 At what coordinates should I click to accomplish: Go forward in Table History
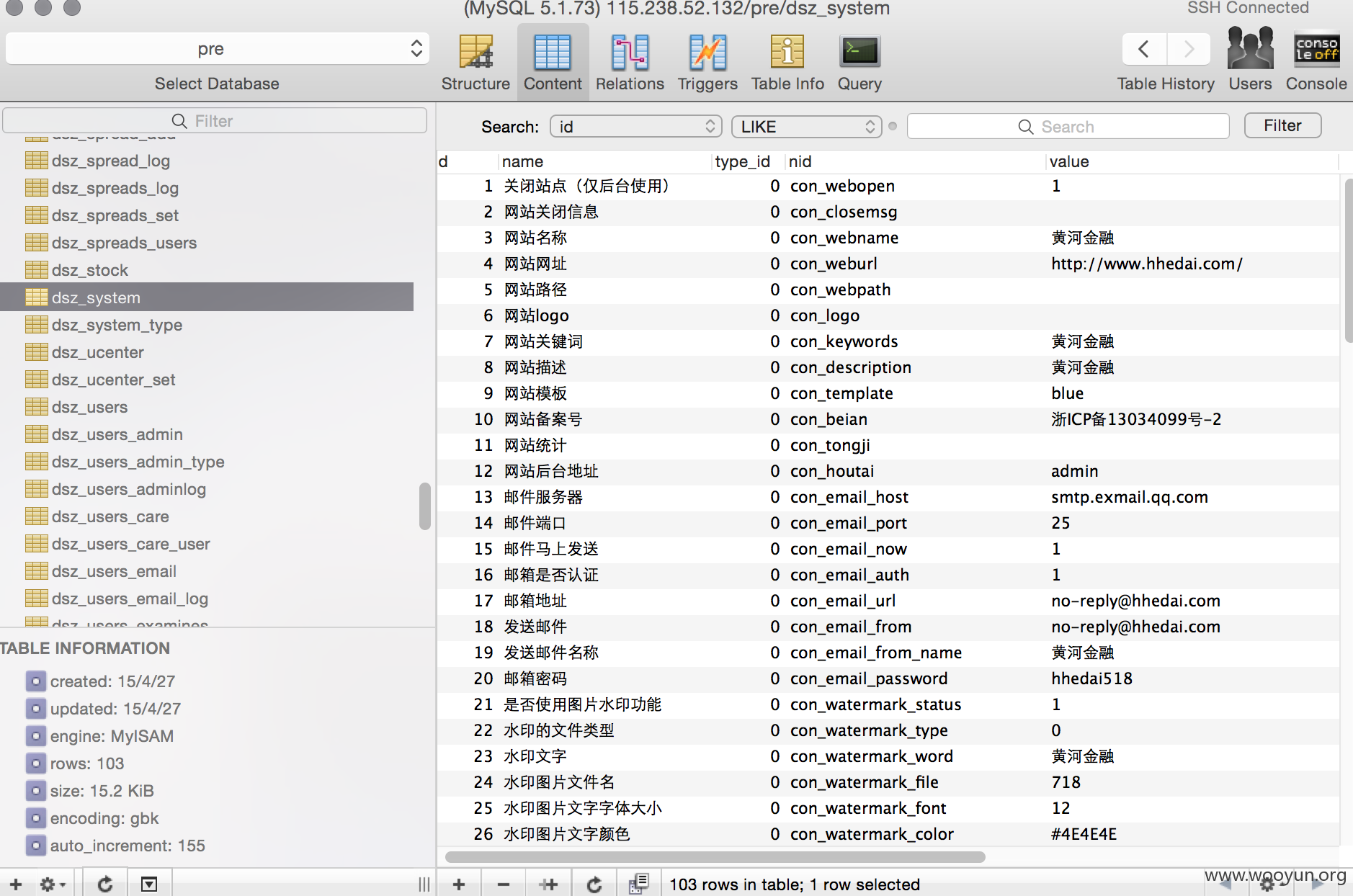point(1189,49)
